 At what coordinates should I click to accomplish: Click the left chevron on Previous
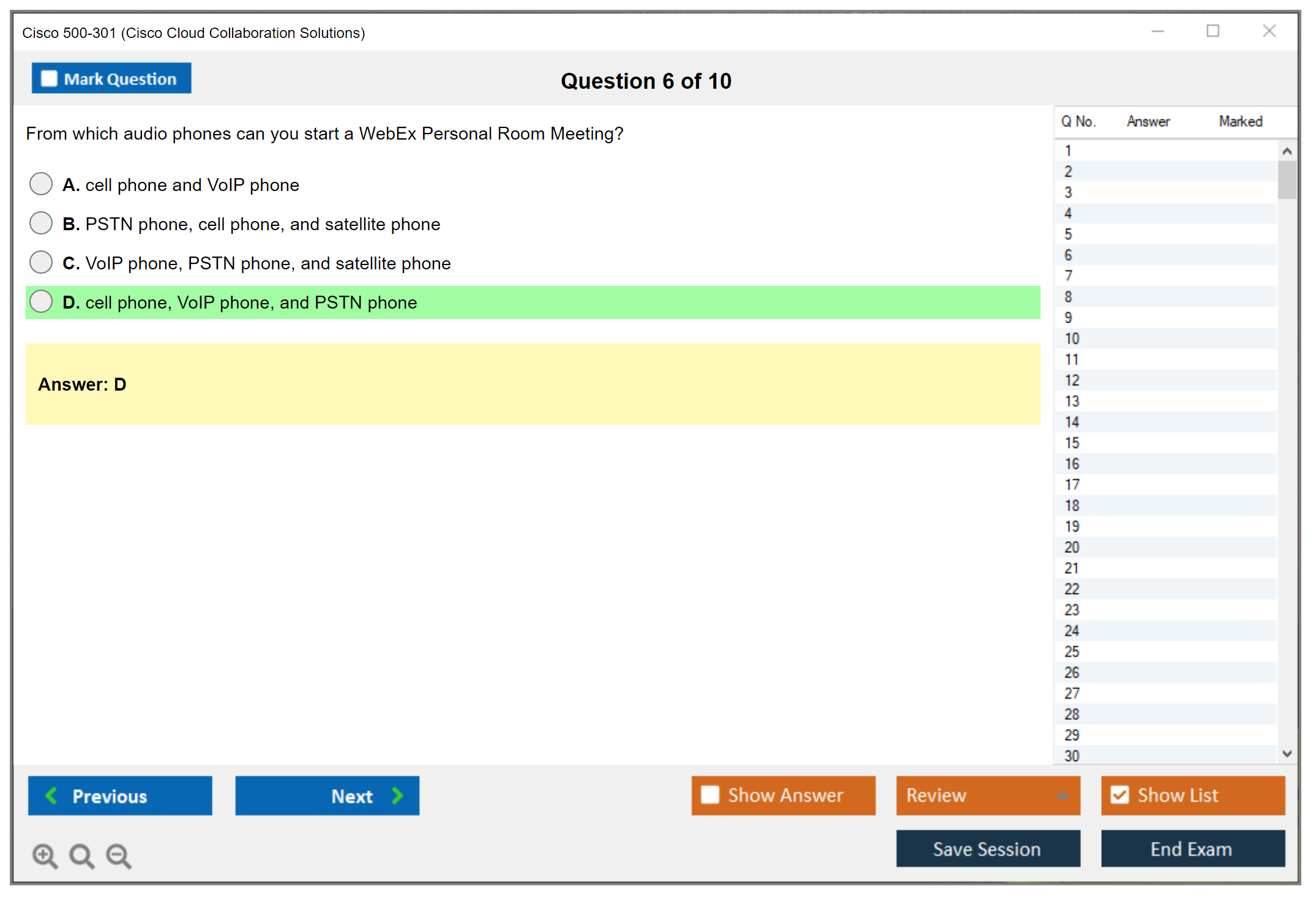point(51,795)
